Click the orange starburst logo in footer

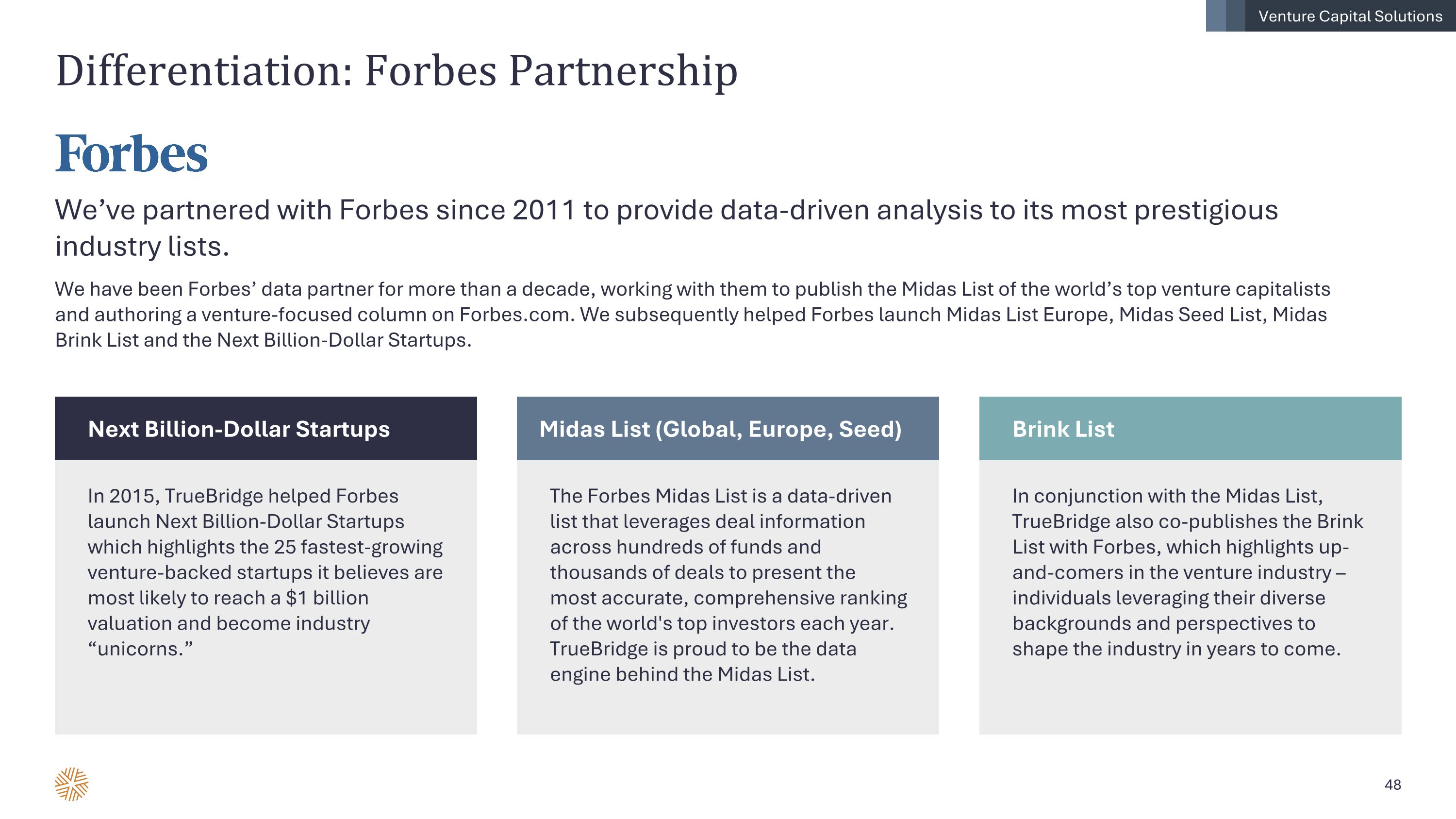tap(72, 784)
